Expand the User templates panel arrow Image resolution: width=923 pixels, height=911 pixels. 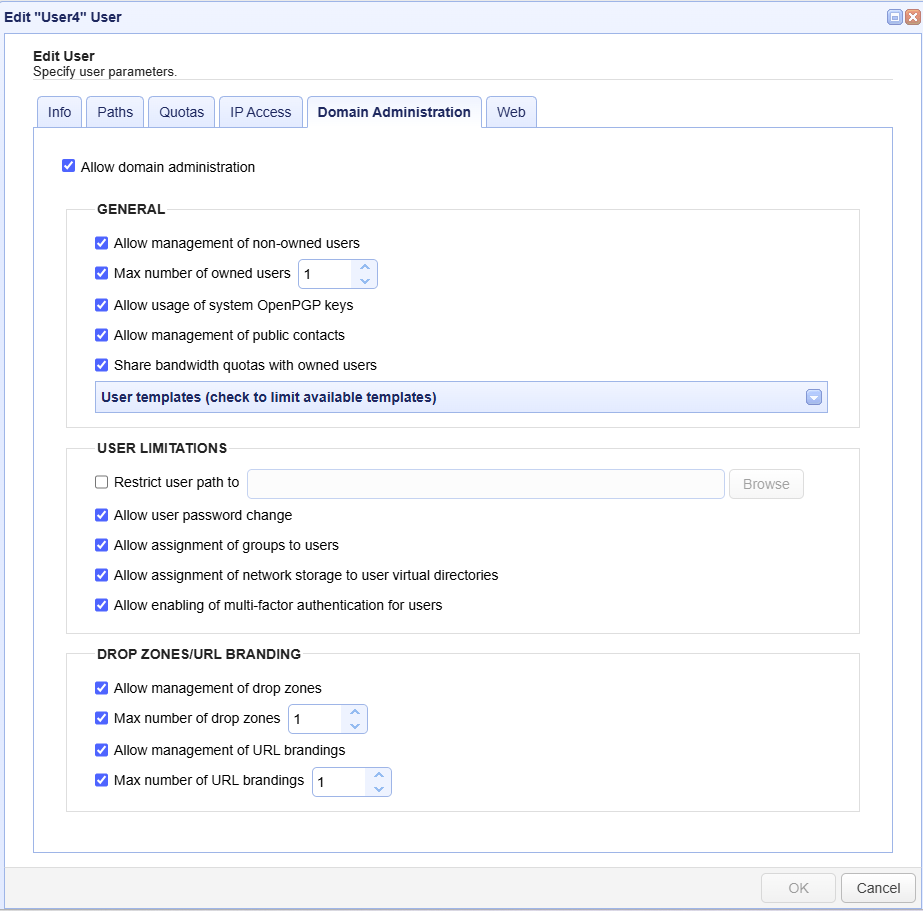pos(813,397)
